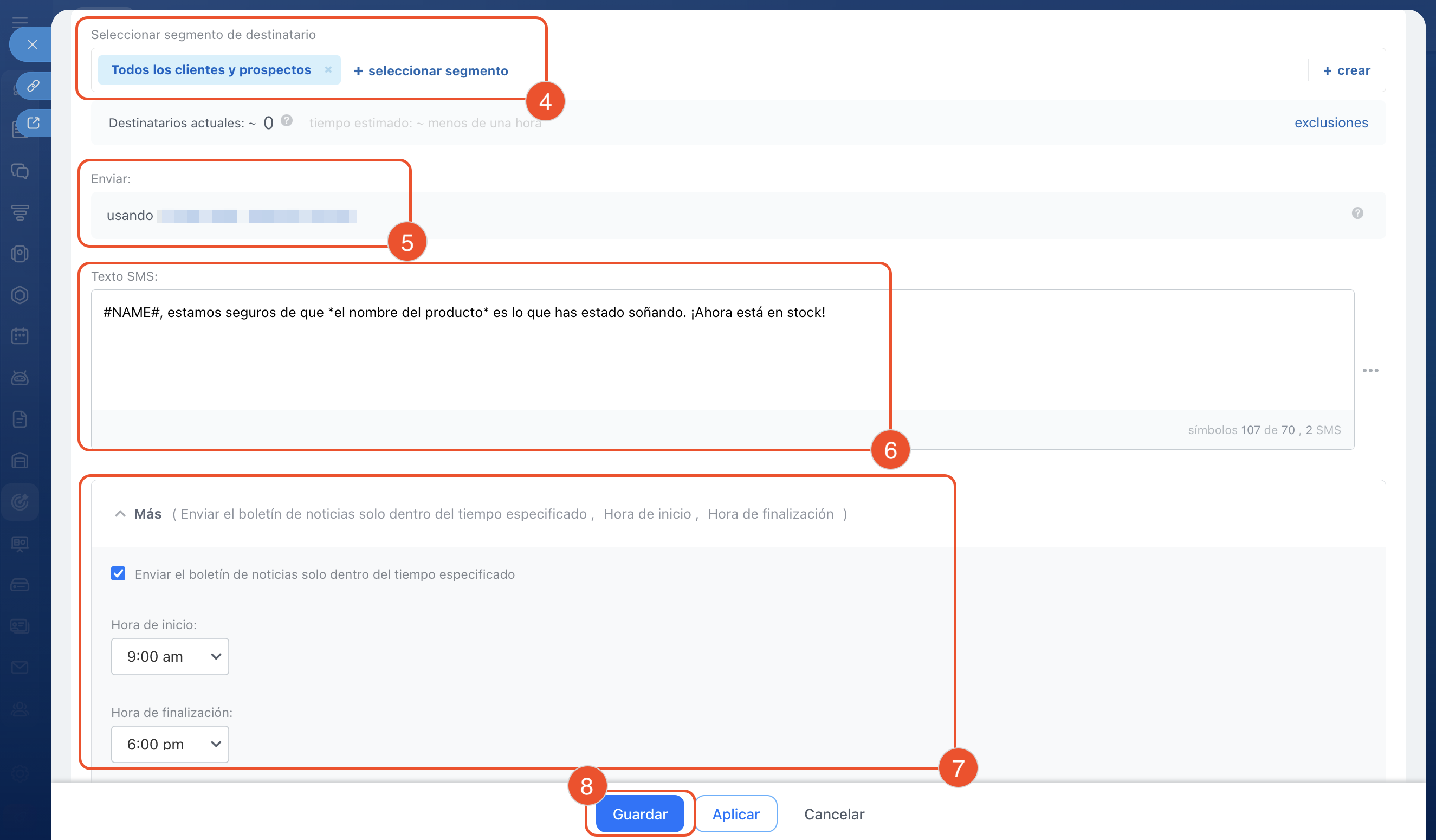The width and height of the screenshot is (1436, 840).
Task: Open the three-dots menu beside the SMS text
Action: [1370, 371]
